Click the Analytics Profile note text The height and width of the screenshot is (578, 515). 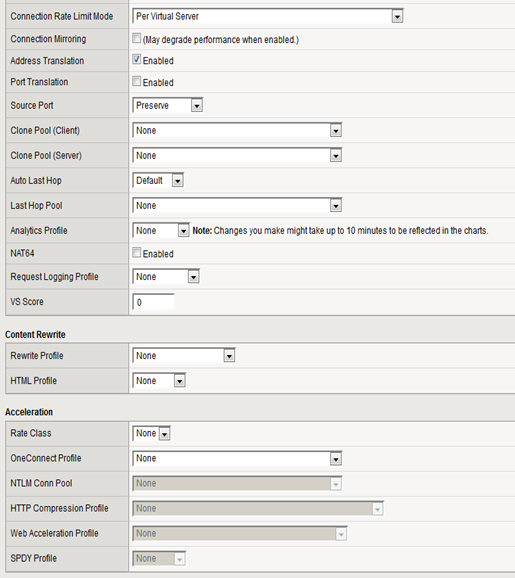(x=340, y=231)
